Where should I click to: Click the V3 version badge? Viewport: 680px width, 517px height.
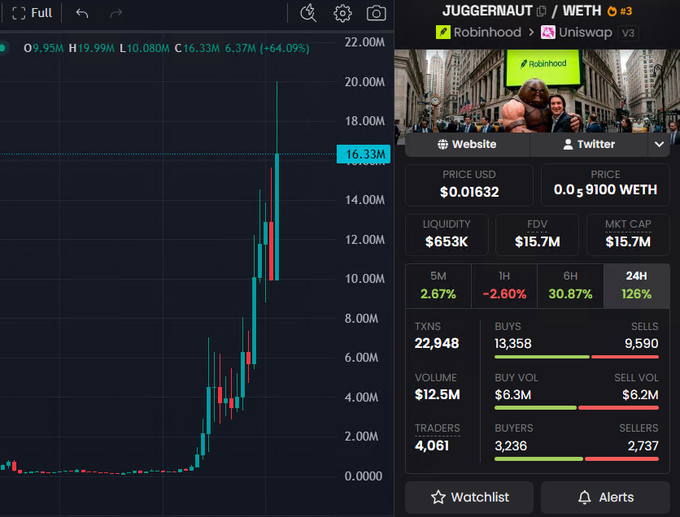pyautogui.click(x=628, y=33)
